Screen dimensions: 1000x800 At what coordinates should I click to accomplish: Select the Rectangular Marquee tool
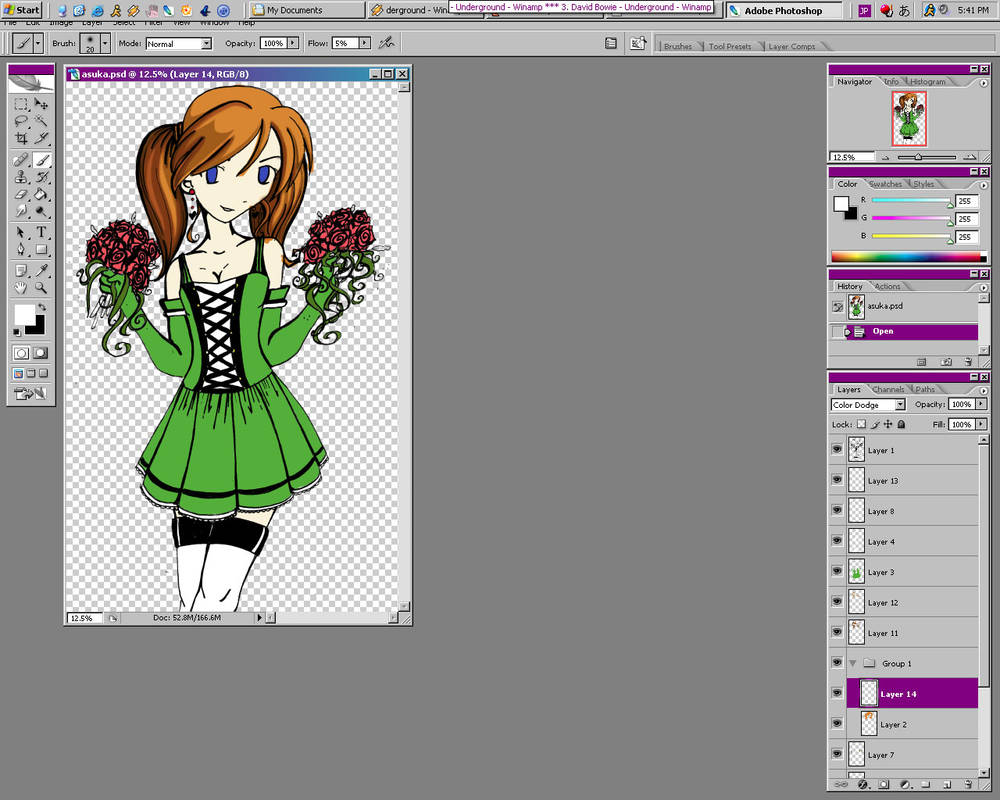pyautogui.click(x=21, y=104)
